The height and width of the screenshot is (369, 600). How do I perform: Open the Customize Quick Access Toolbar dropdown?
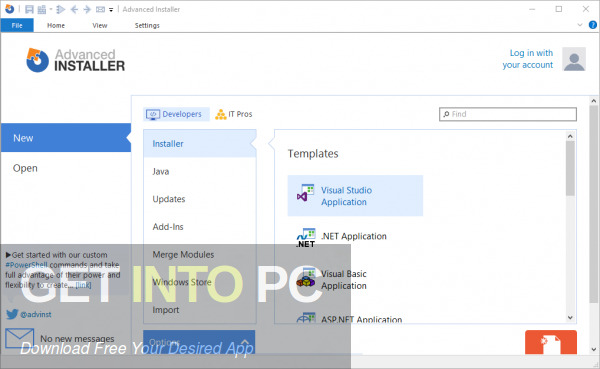111,10
